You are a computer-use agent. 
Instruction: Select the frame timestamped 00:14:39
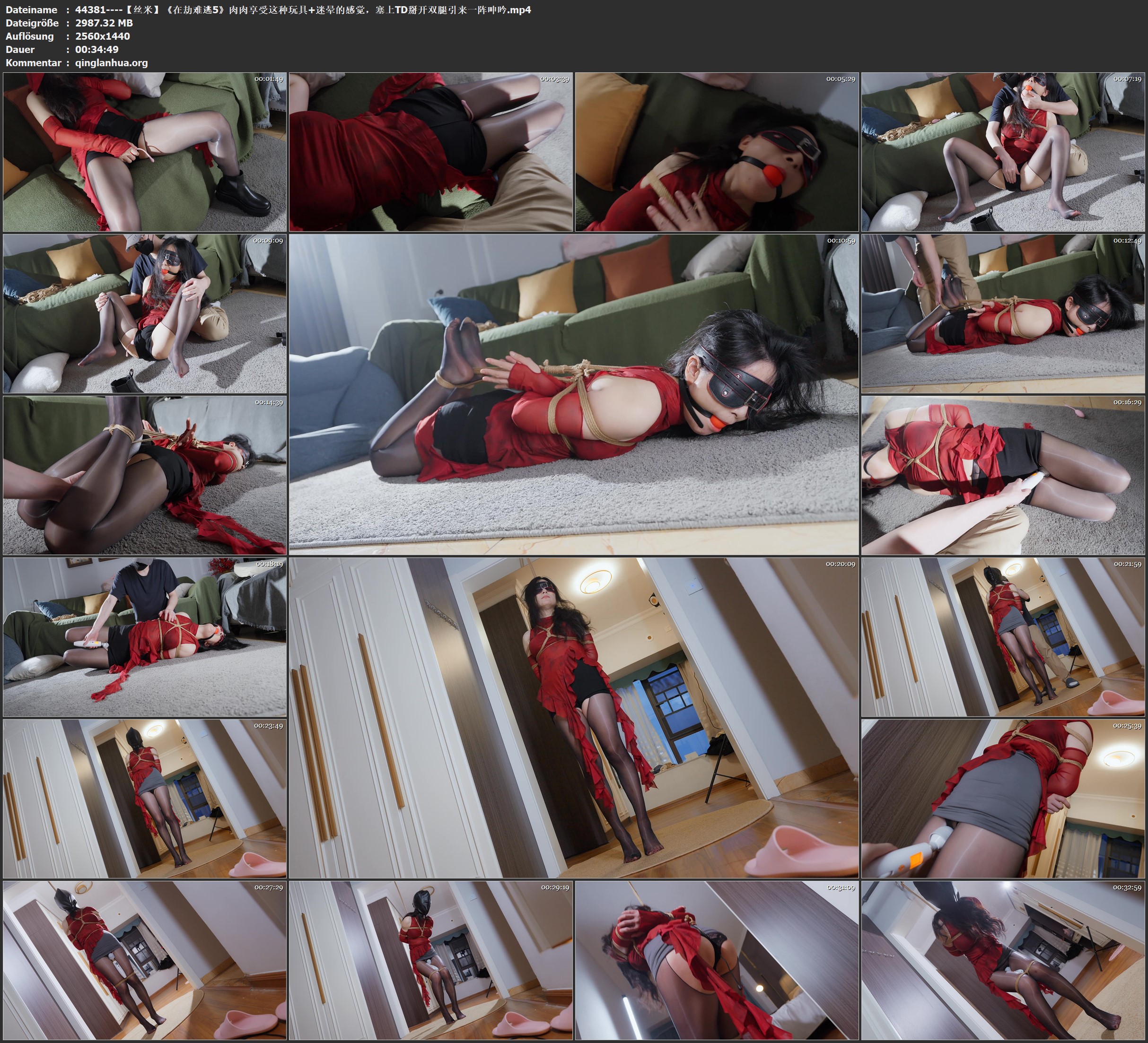point(145,475)
